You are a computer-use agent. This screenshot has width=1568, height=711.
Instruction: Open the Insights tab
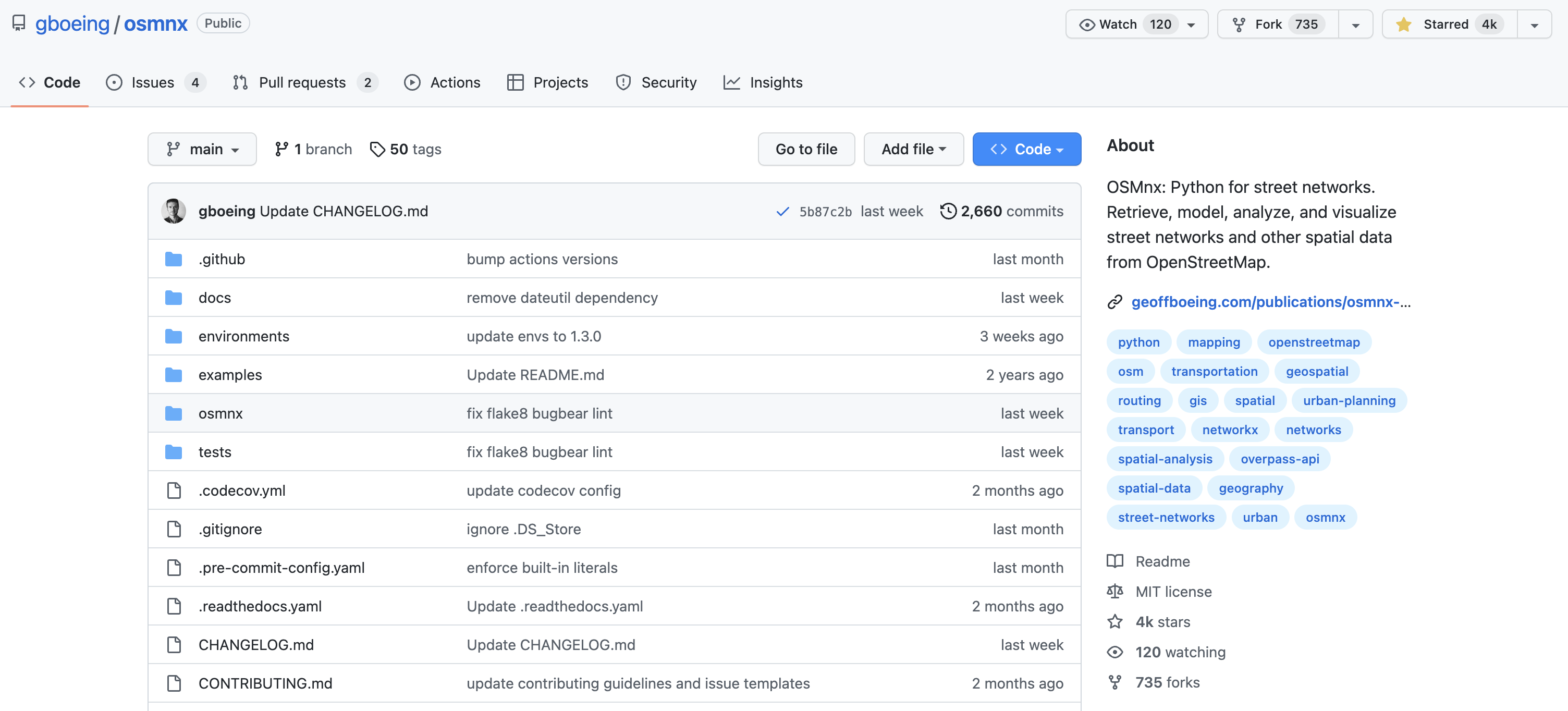click(x=763, y=82)
